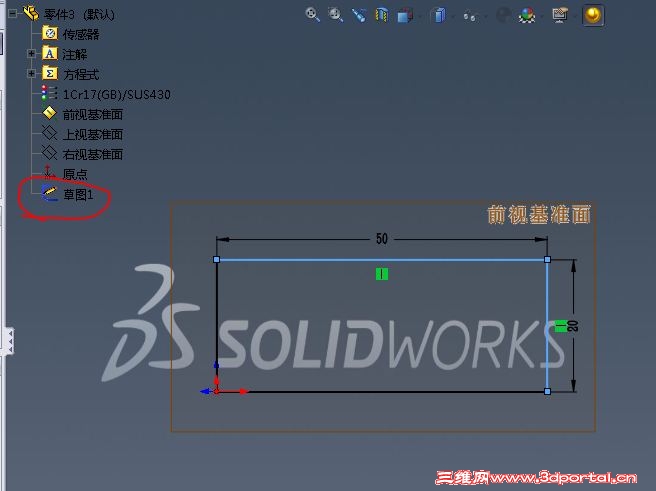
Task: Activate the Section View tool
Action: pyautogui.click(x=382, y=15)
